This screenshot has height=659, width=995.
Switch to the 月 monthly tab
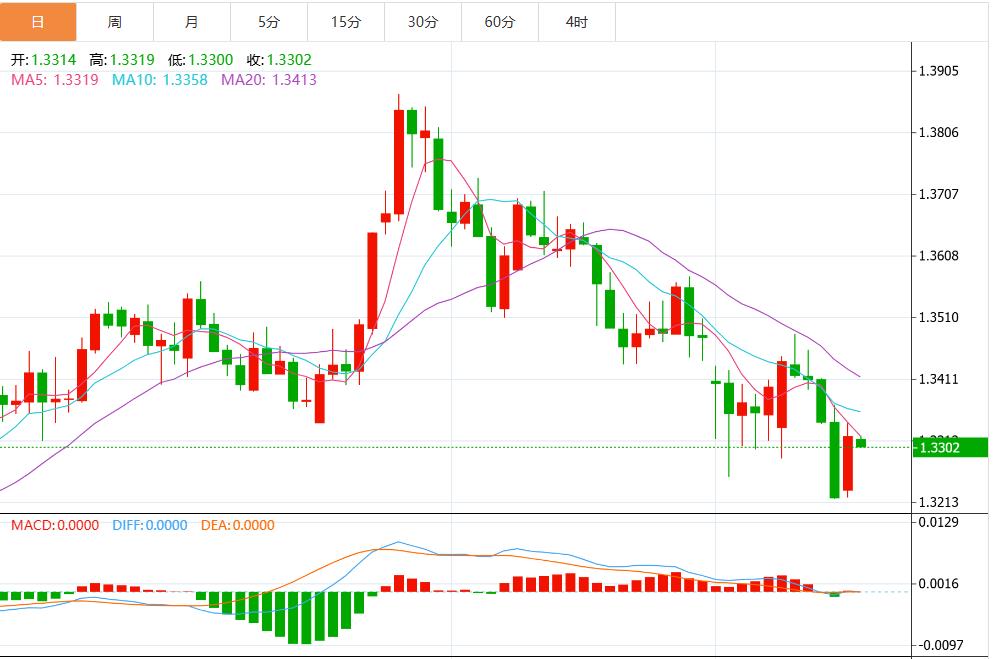pyautogui.click(x=192, y=22)
